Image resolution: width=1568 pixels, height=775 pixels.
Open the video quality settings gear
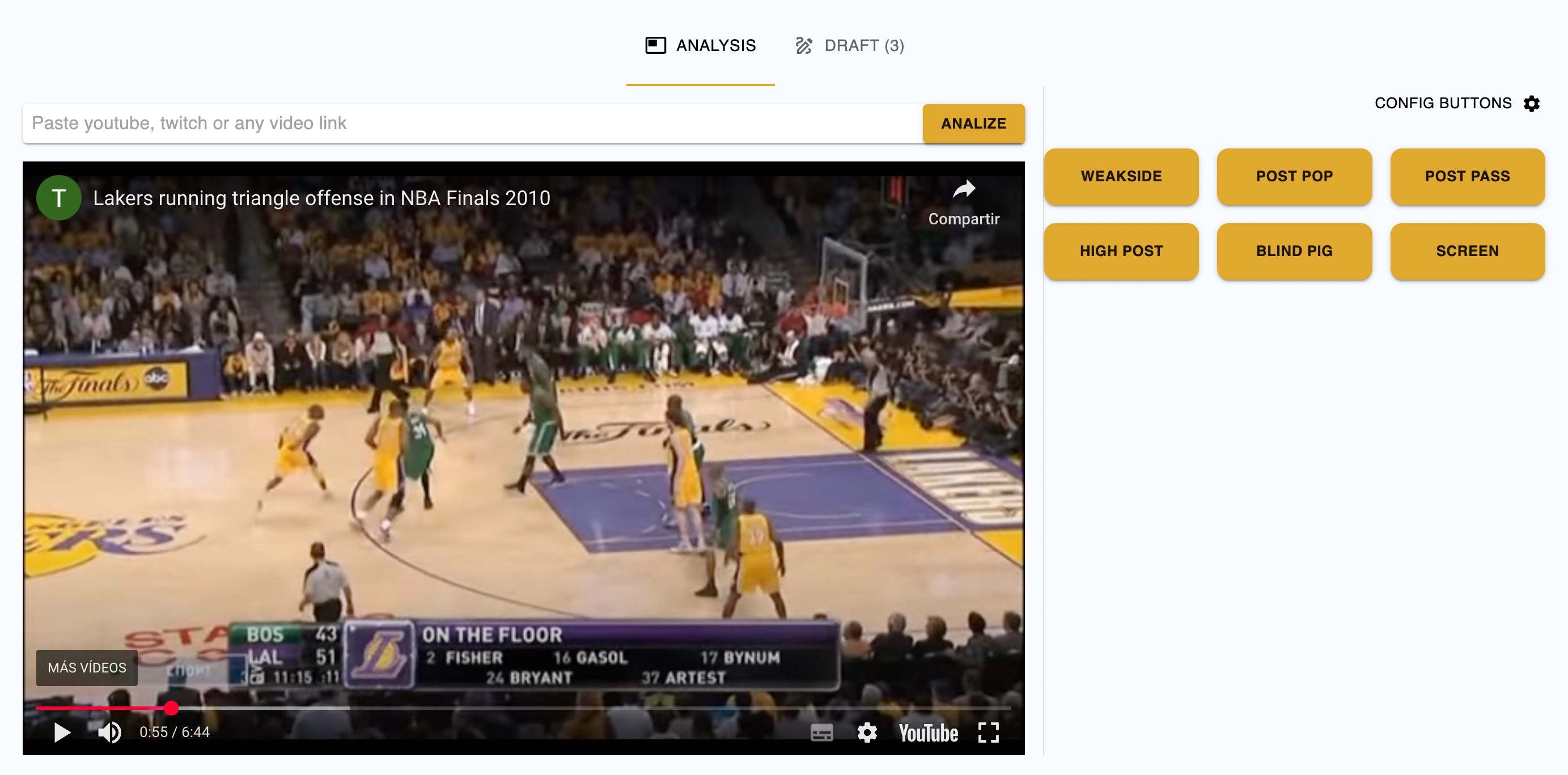pos(867,733)
